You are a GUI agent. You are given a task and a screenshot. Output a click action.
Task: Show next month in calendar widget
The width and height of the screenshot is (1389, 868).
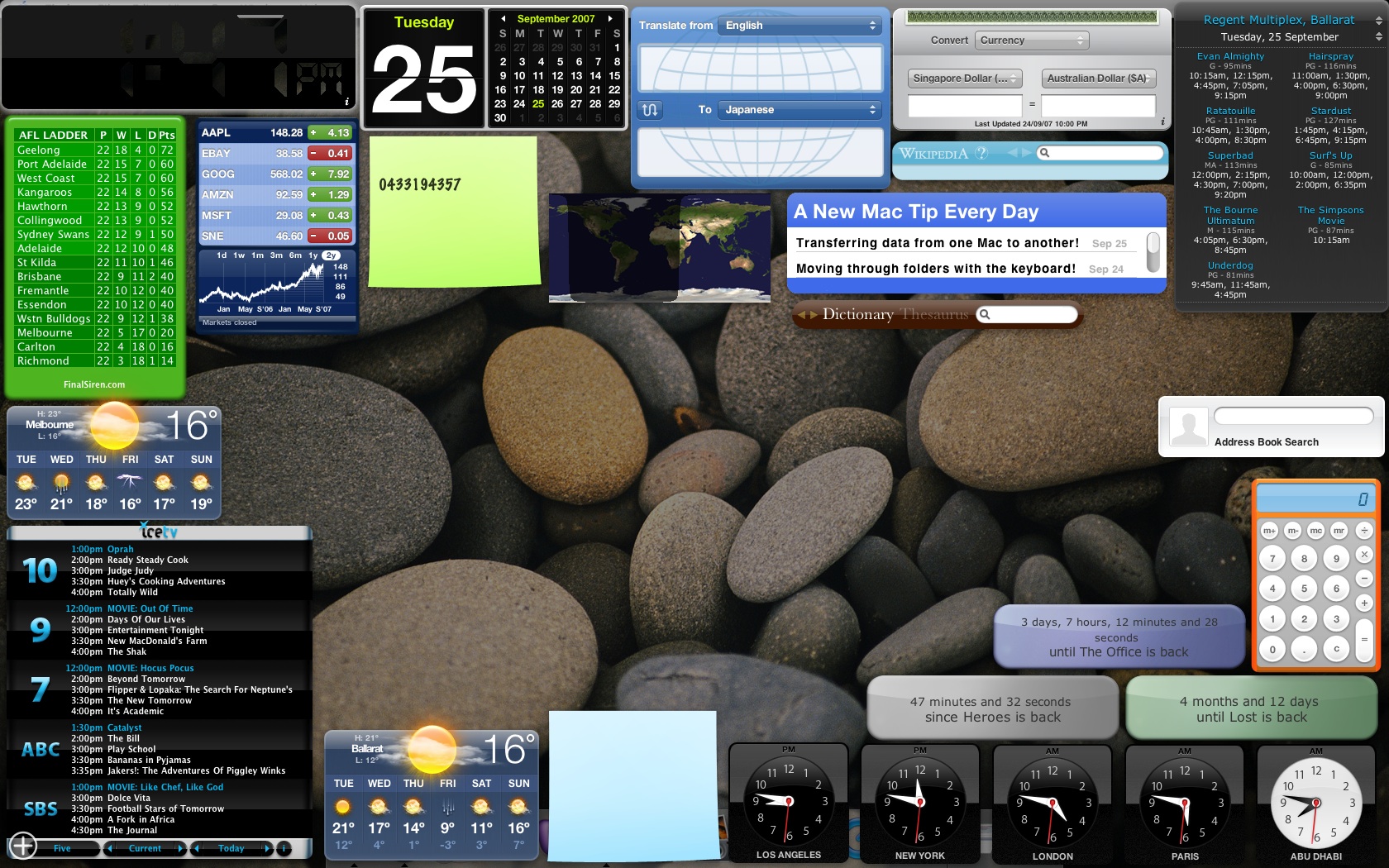point(610,18)
